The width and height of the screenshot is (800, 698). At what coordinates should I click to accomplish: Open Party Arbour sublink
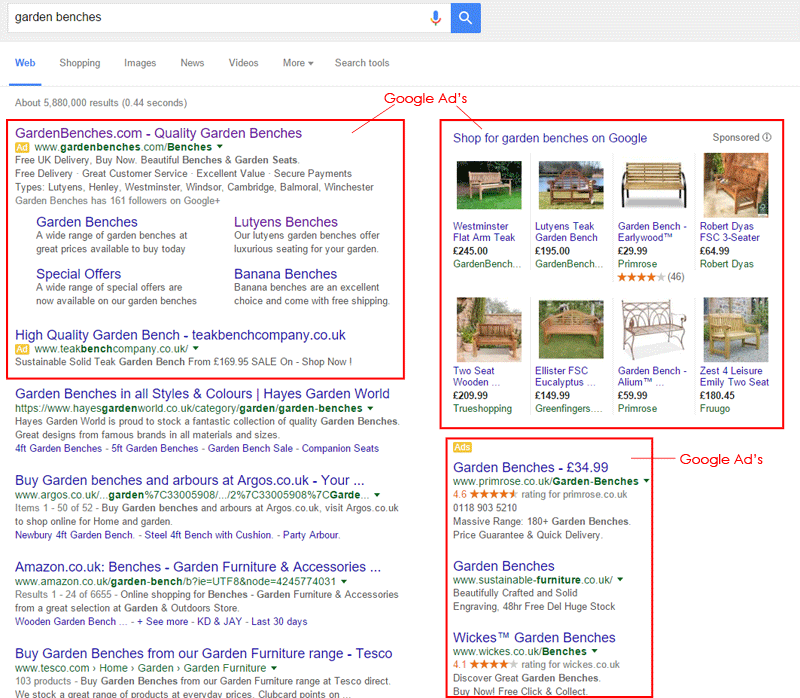(x=311, y=535)
